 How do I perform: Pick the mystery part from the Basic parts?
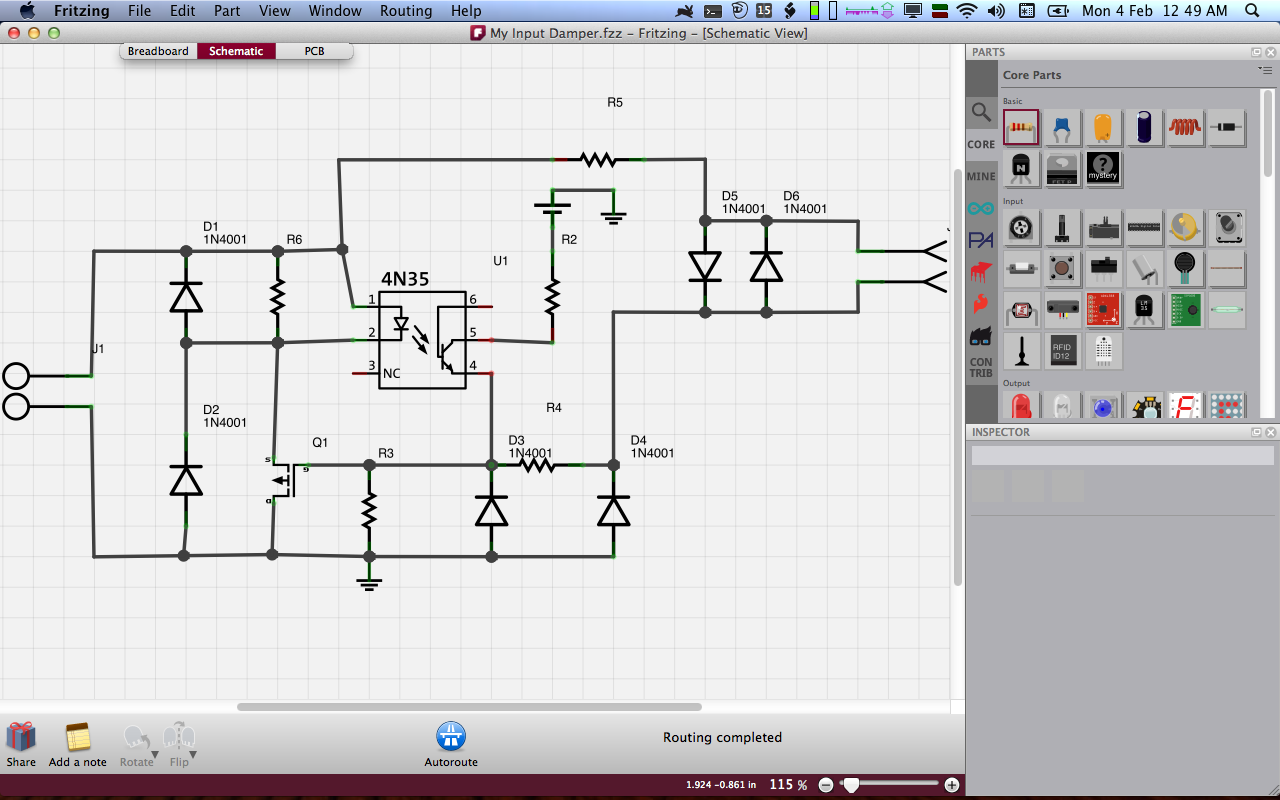[1102, 169]
